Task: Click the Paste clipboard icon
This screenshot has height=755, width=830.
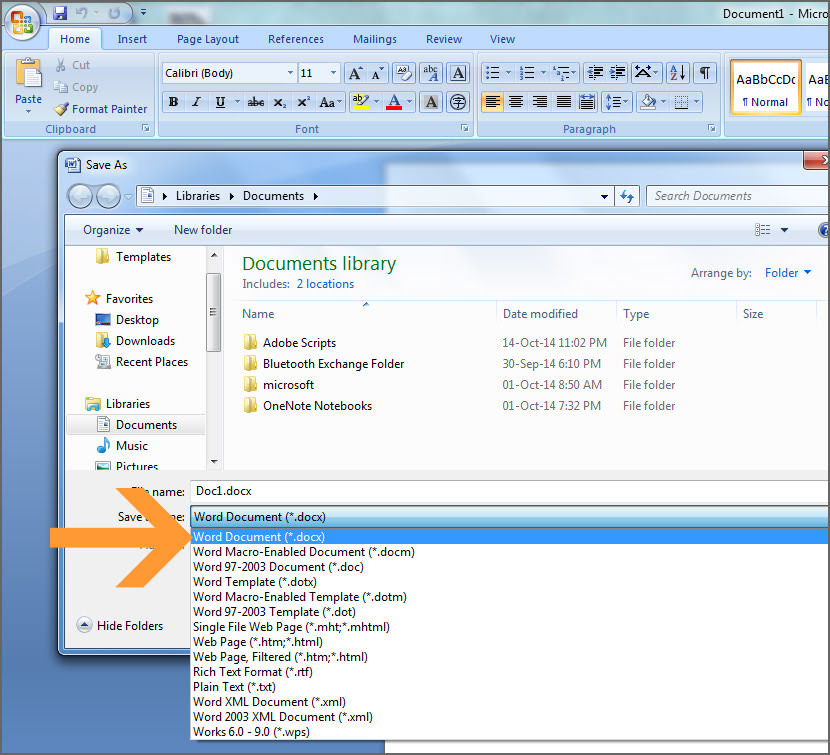Action: pos(29,74)
